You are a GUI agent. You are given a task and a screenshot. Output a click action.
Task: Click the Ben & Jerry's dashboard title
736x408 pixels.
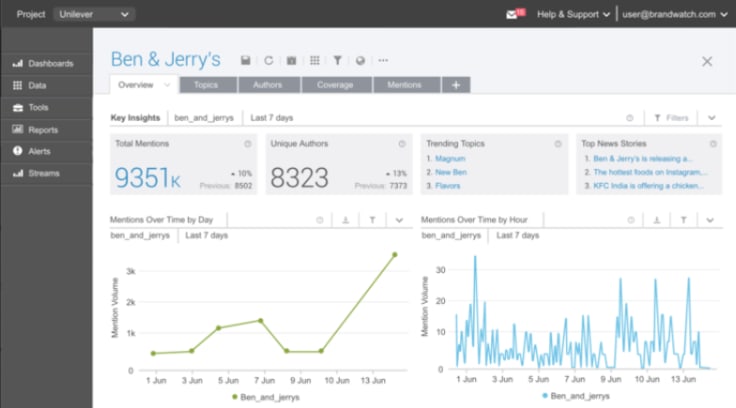[165, 60]
